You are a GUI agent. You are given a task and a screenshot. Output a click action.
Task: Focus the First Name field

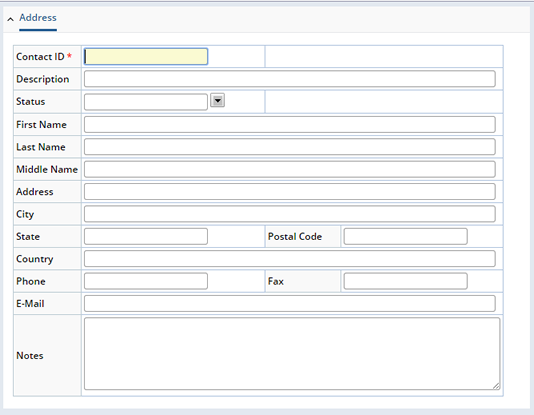(x=290, y=124)
